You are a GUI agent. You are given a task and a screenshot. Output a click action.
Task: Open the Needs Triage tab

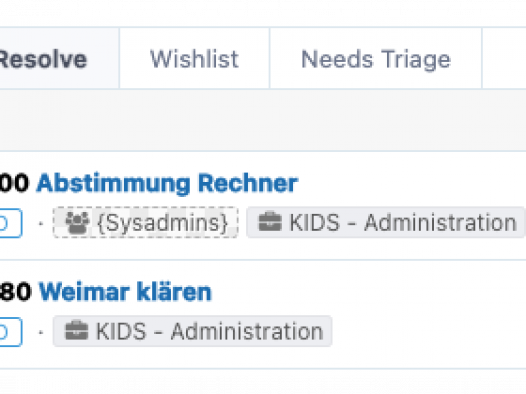(x=376, y=58)
